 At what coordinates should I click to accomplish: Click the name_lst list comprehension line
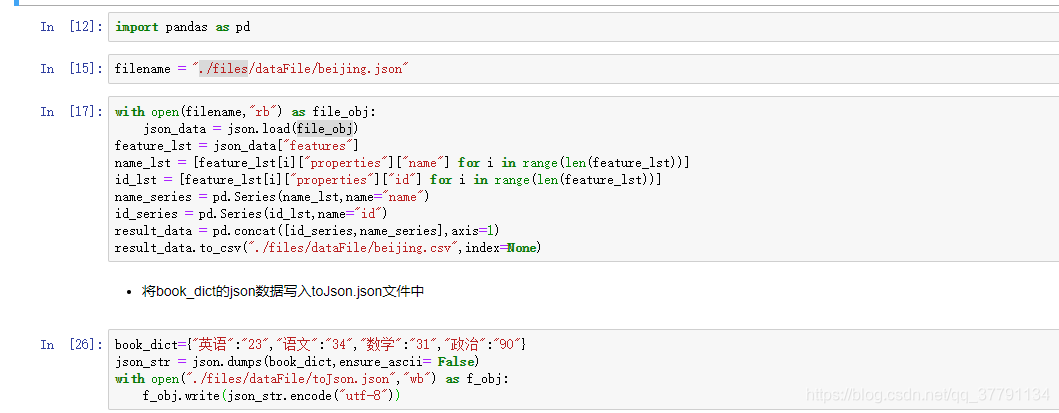(x=402, y=163)
